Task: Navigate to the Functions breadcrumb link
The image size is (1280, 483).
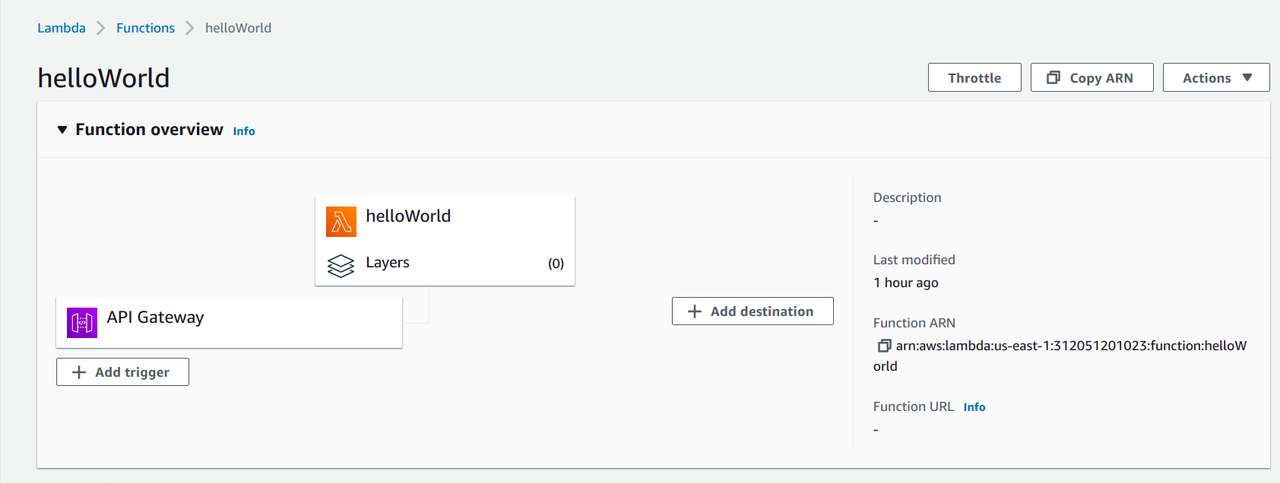Action: pyautogui.click(x=145, y=28)
